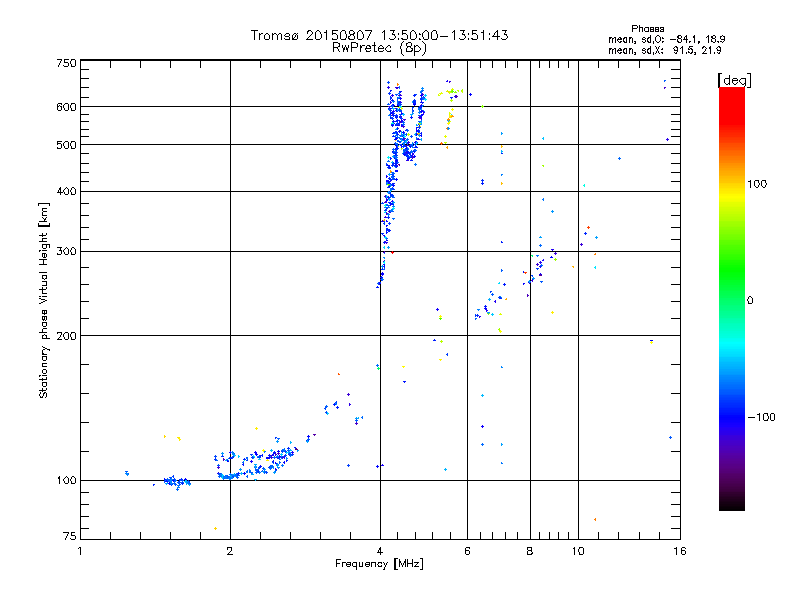Click the x-axis tick label "2"
The height and width of the screenshot is (600, 800).
click(230, 551)
